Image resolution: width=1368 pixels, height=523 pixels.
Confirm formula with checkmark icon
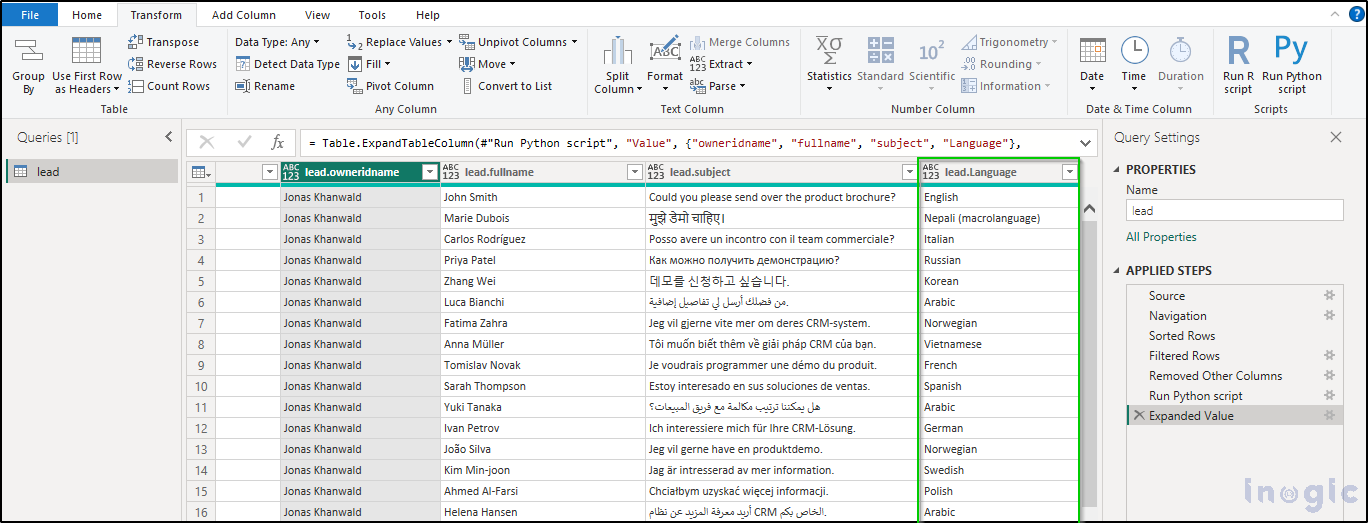tap(243, 143)
